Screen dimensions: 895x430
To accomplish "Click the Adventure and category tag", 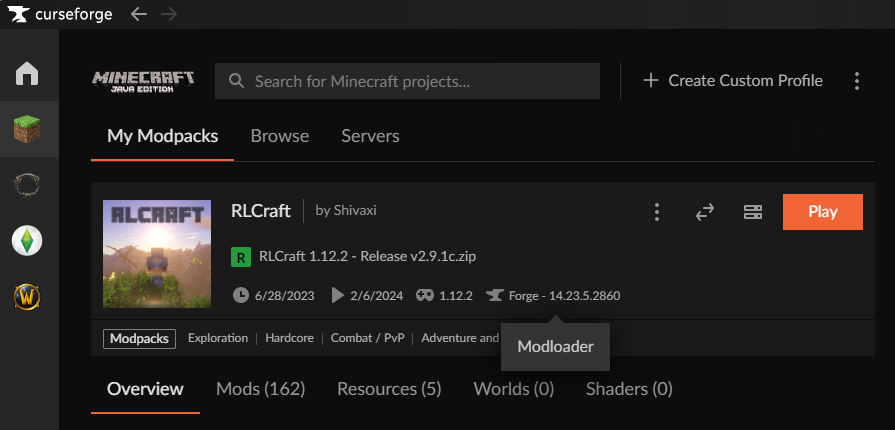I will pyautogui.click(x=460, y=338).
